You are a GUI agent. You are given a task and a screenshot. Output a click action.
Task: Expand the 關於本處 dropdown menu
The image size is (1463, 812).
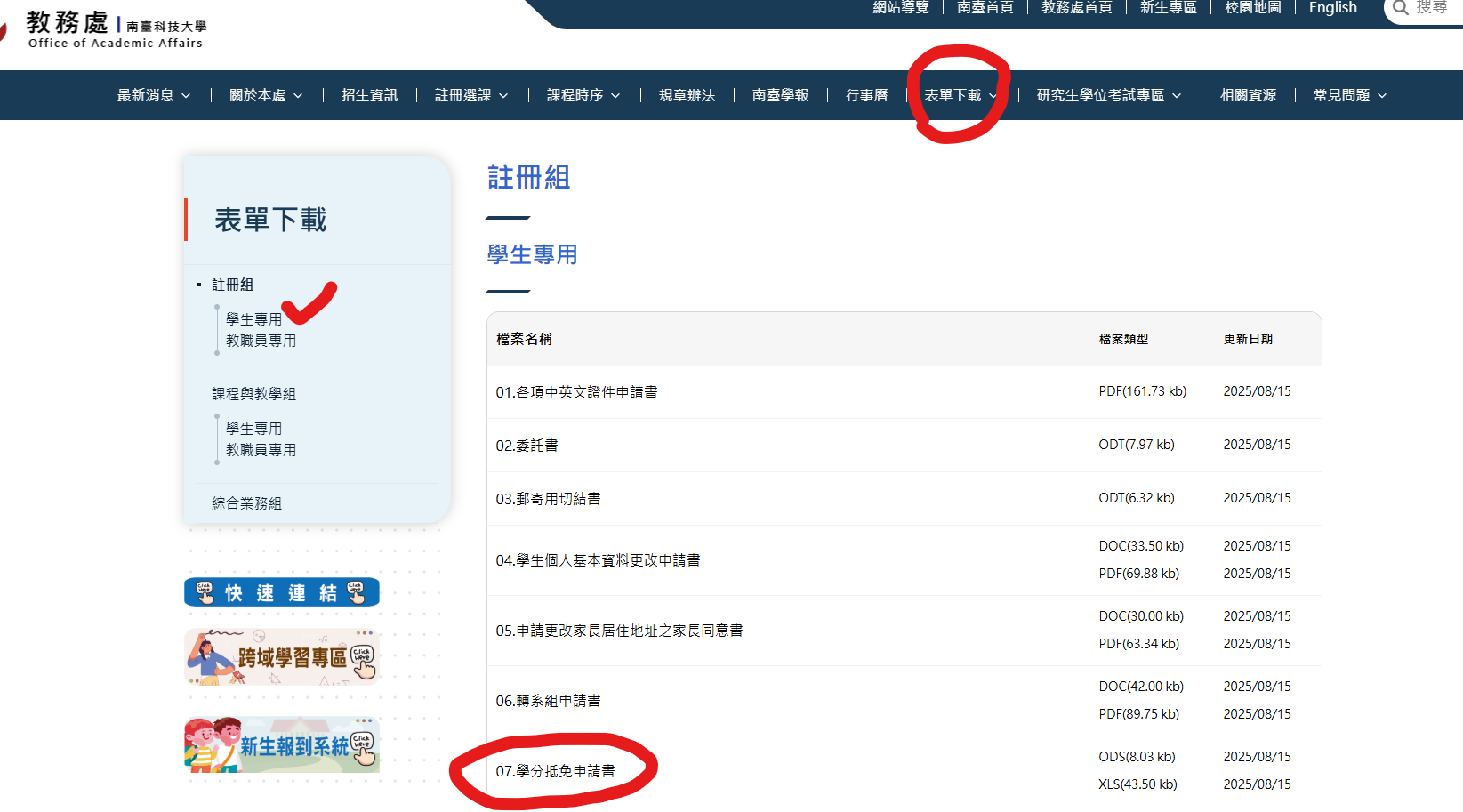pyautogui.click(x=266, y=95)
